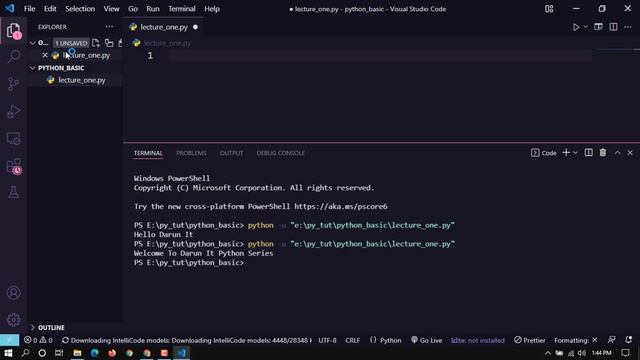This screenshot has width=640, height=360.
Task: Start Go Live server
Action: point(427,340)
